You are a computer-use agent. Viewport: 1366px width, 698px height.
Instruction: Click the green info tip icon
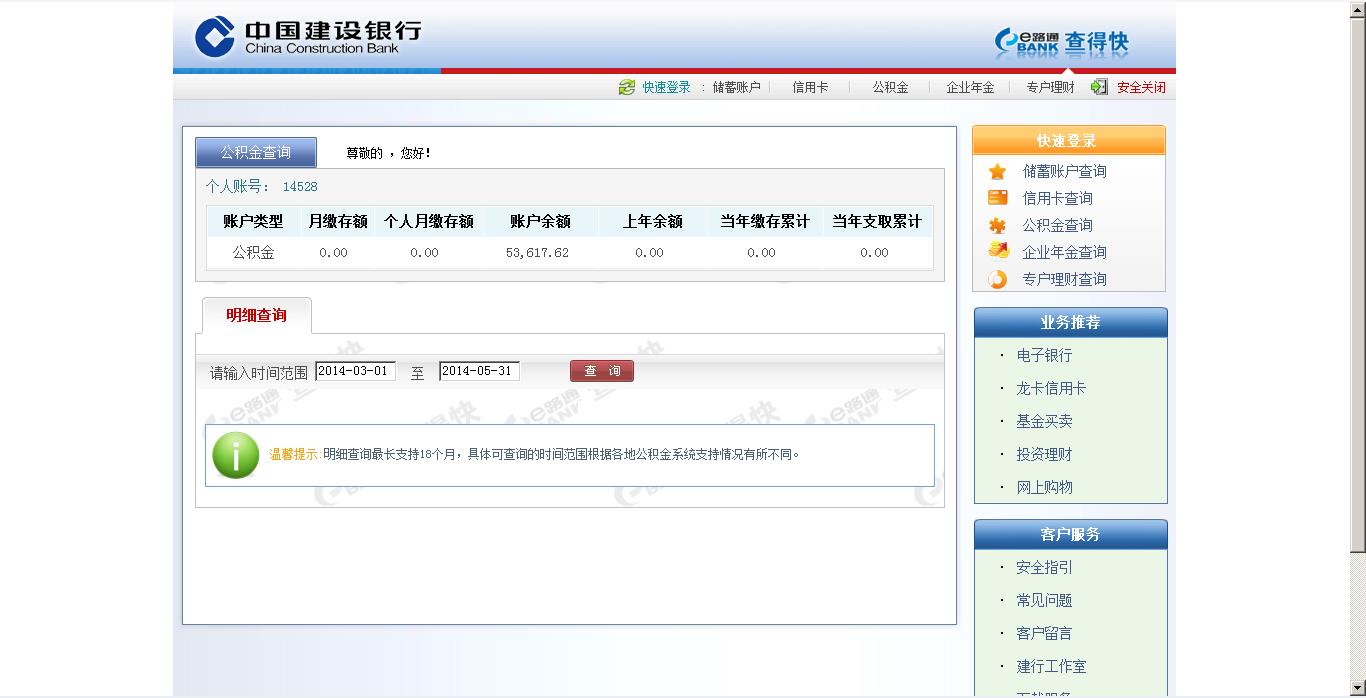(236, 455)
